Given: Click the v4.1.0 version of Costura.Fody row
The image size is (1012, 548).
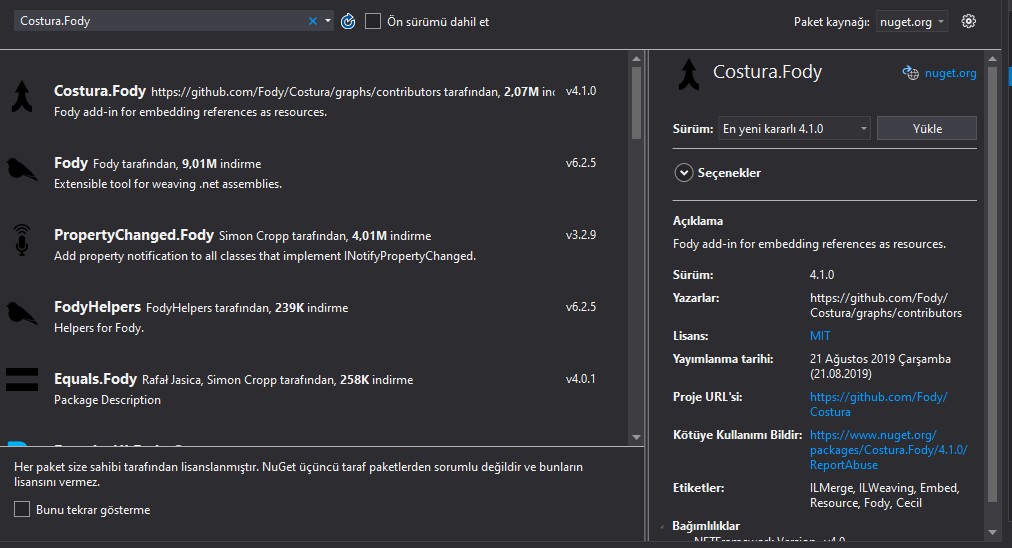Looking at the screenshot, I should (x=581, y=91).
